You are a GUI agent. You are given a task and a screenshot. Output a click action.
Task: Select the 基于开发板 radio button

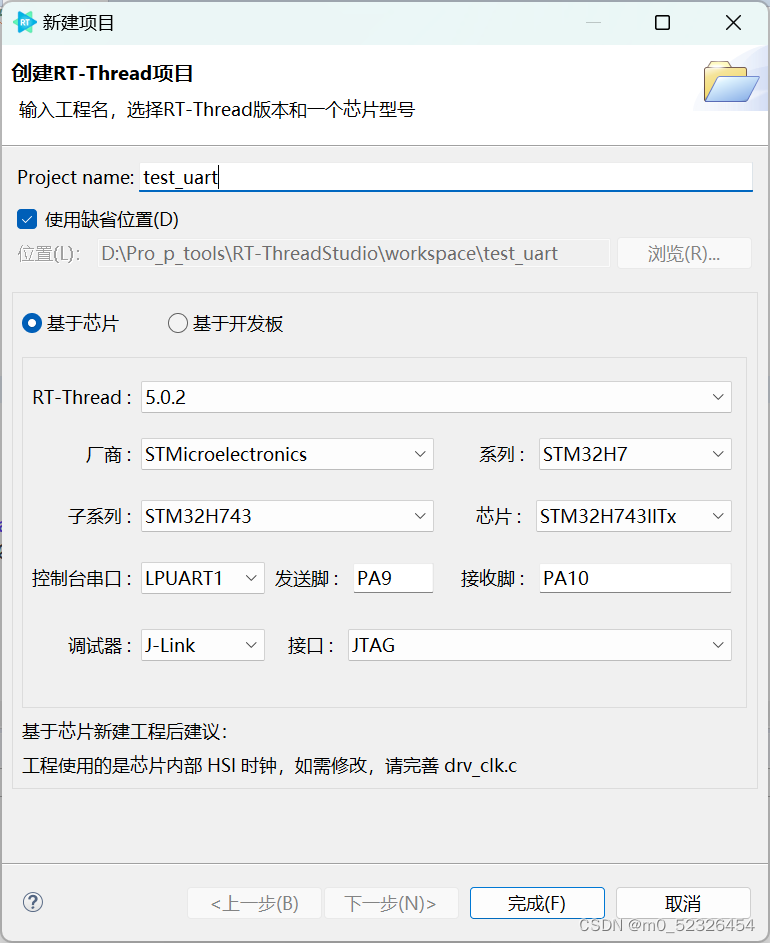177,324
